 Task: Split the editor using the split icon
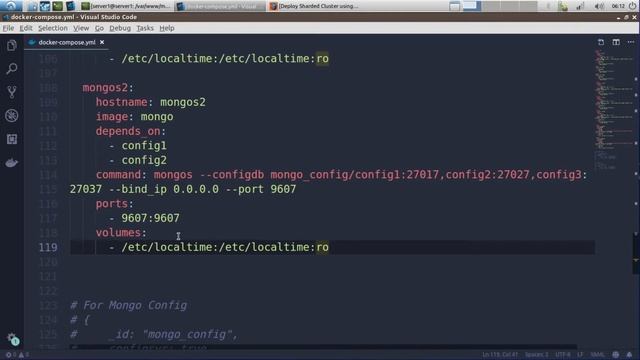[616, 42]
